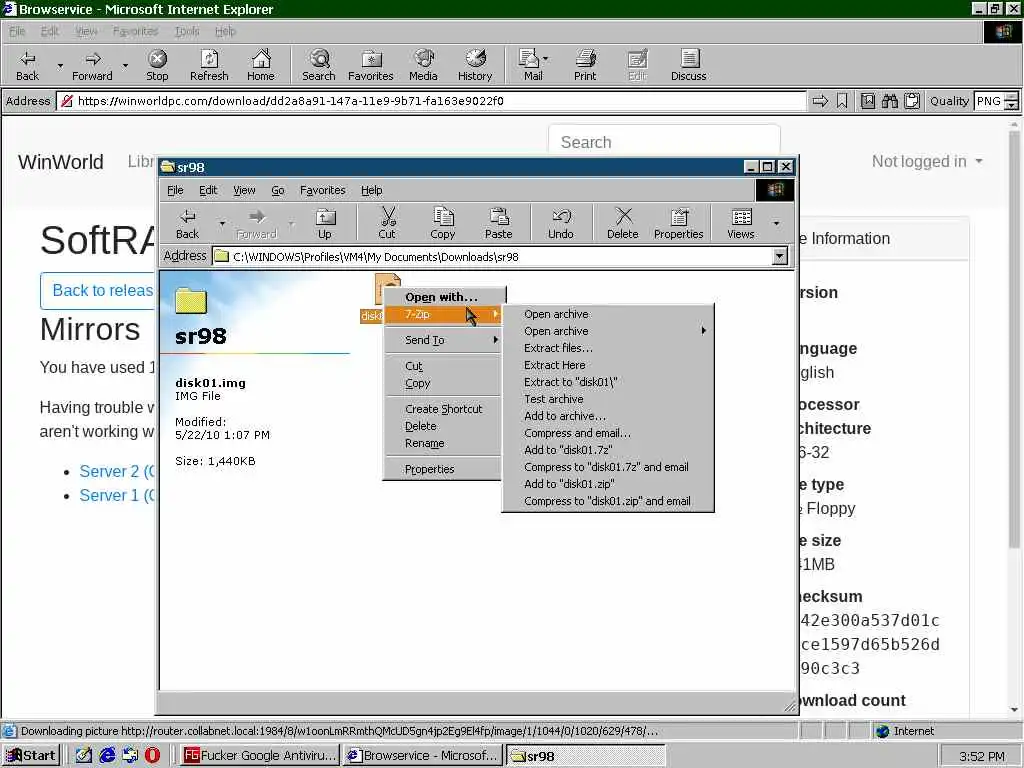1024x768 pixels.
Task: Open Mail dropdown arrow in IE toolbar
Action: pyautogui.click(x=545, y=59)
